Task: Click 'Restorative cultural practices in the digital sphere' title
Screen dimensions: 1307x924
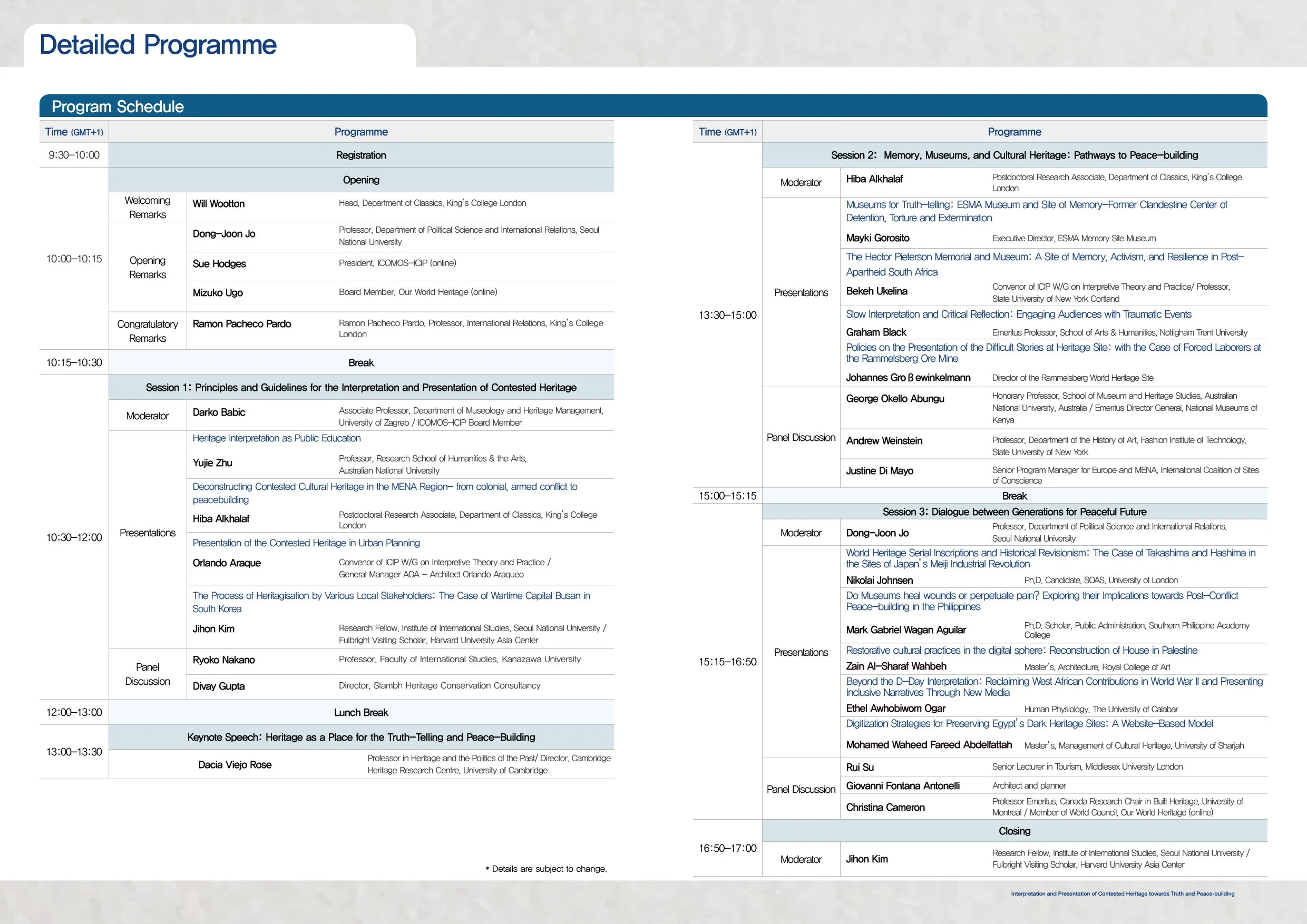Action: pos(1021,651)
